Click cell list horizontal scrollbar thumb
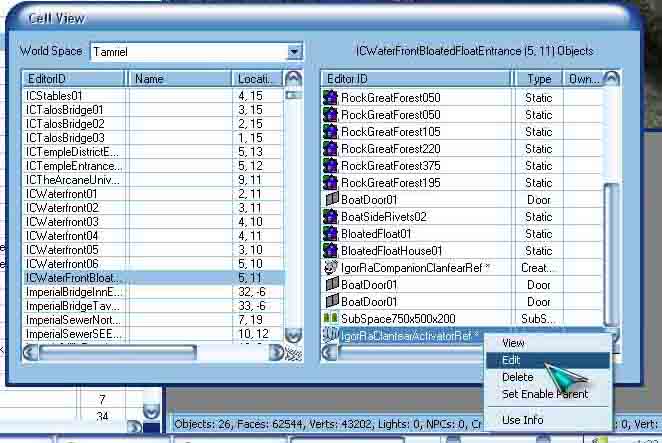The height and width of the screenshot is (443, 662). 118,353
